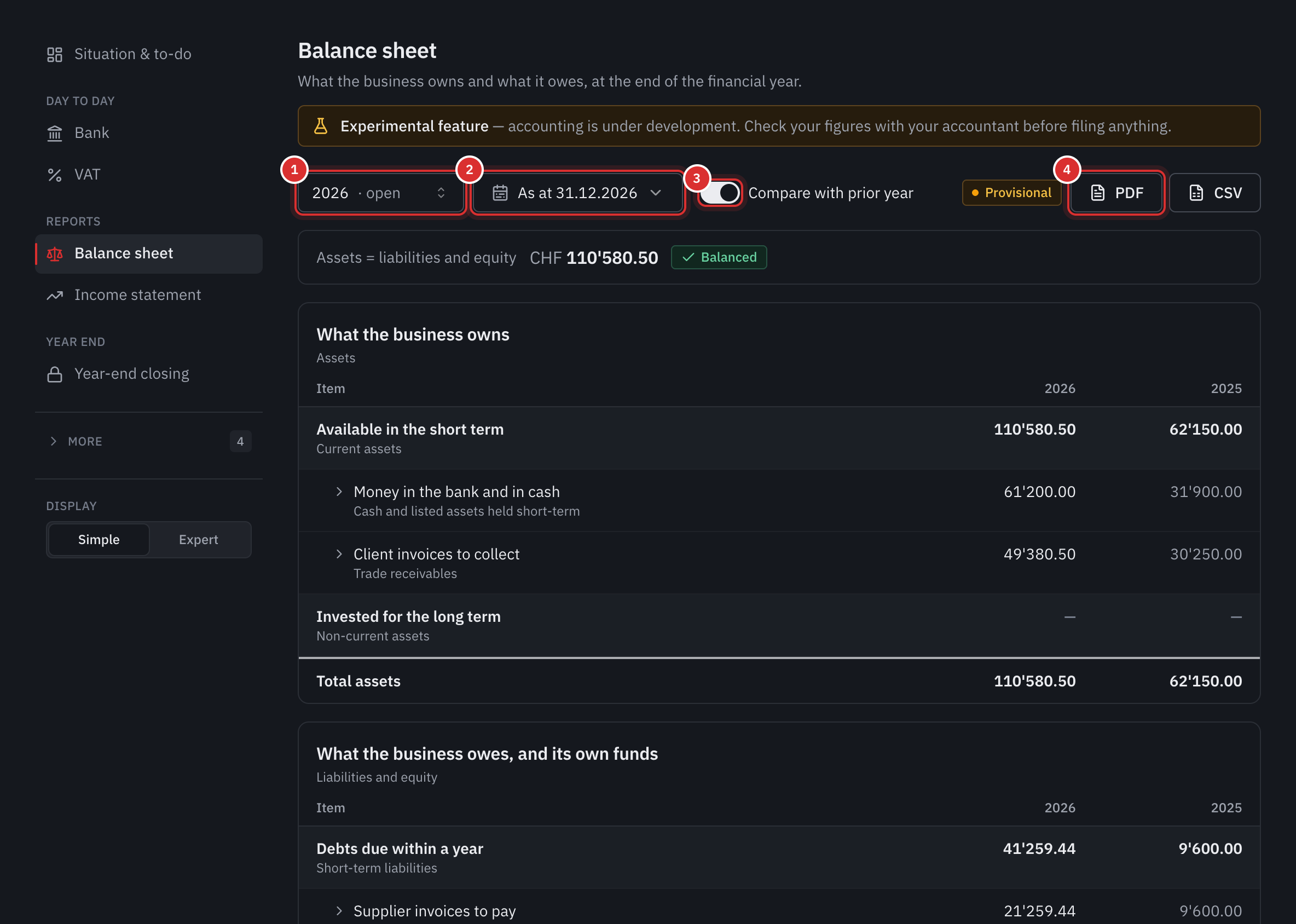Open Situation & to-do page

click(148, 55)
